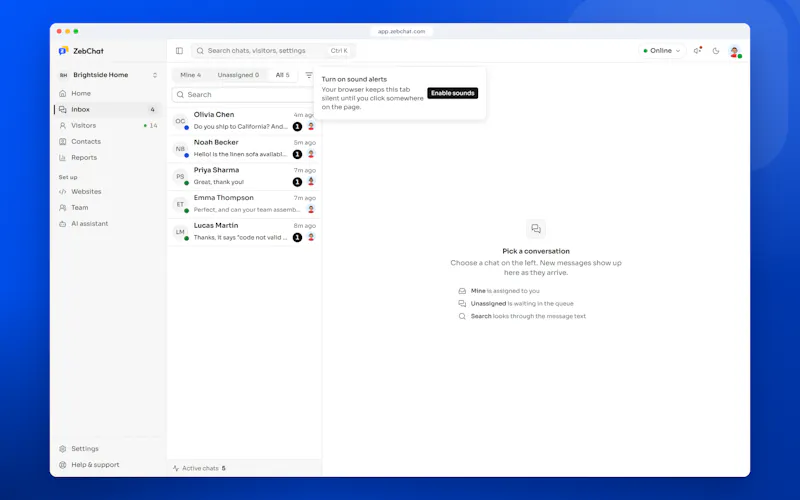Click the AI assistant robot icon
Image resolution: width=800 pixels, height=500 pixels.
(x=63, y=223)
